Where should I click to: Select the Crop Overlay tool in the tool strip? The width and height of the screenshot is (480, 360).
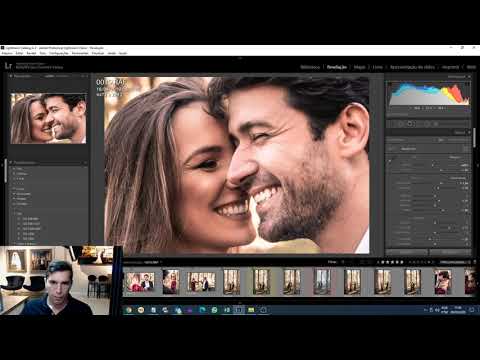click(401, 124)
